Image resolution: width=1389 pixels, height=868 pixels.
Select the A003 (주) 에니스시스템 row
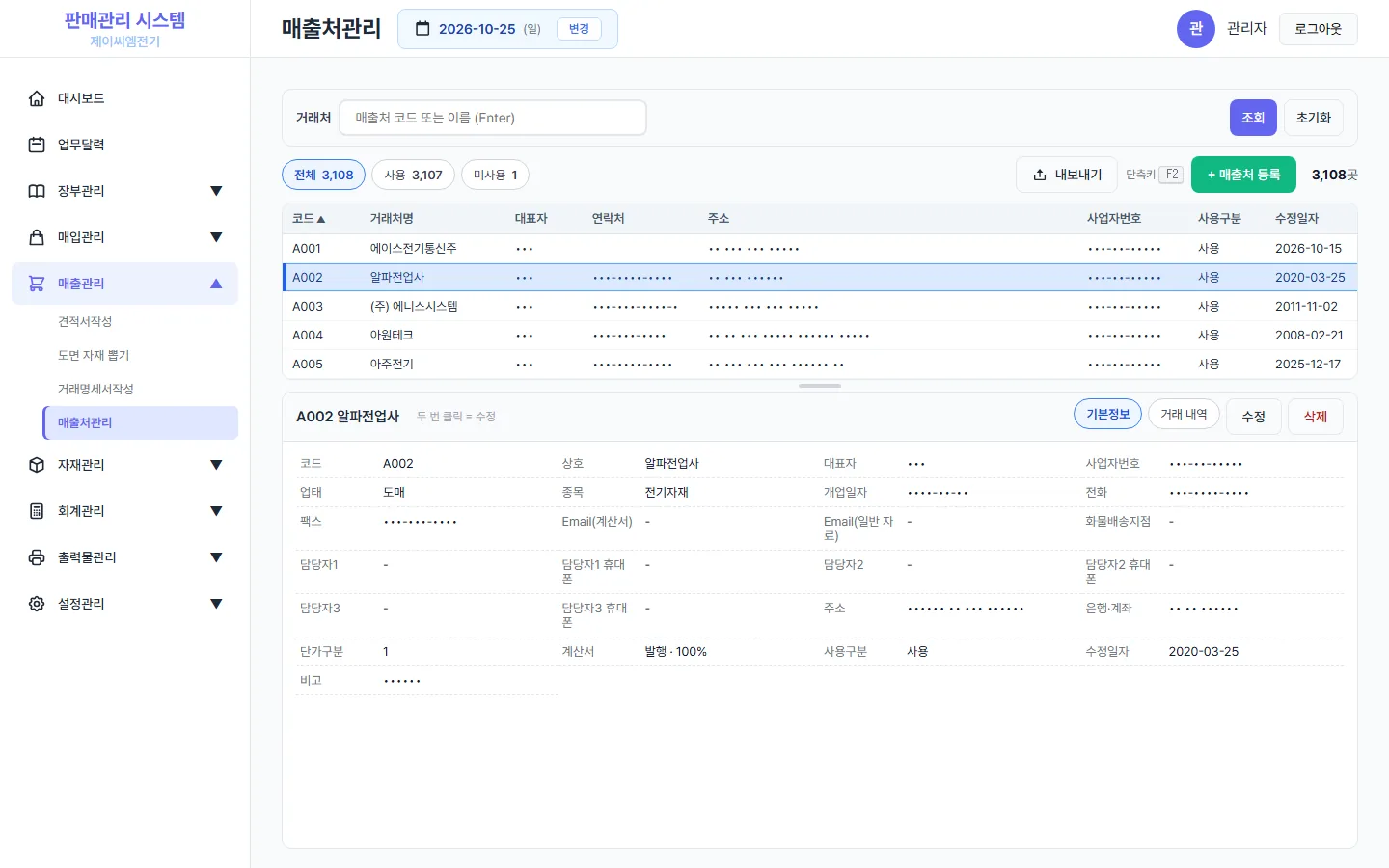pos(819,306)
